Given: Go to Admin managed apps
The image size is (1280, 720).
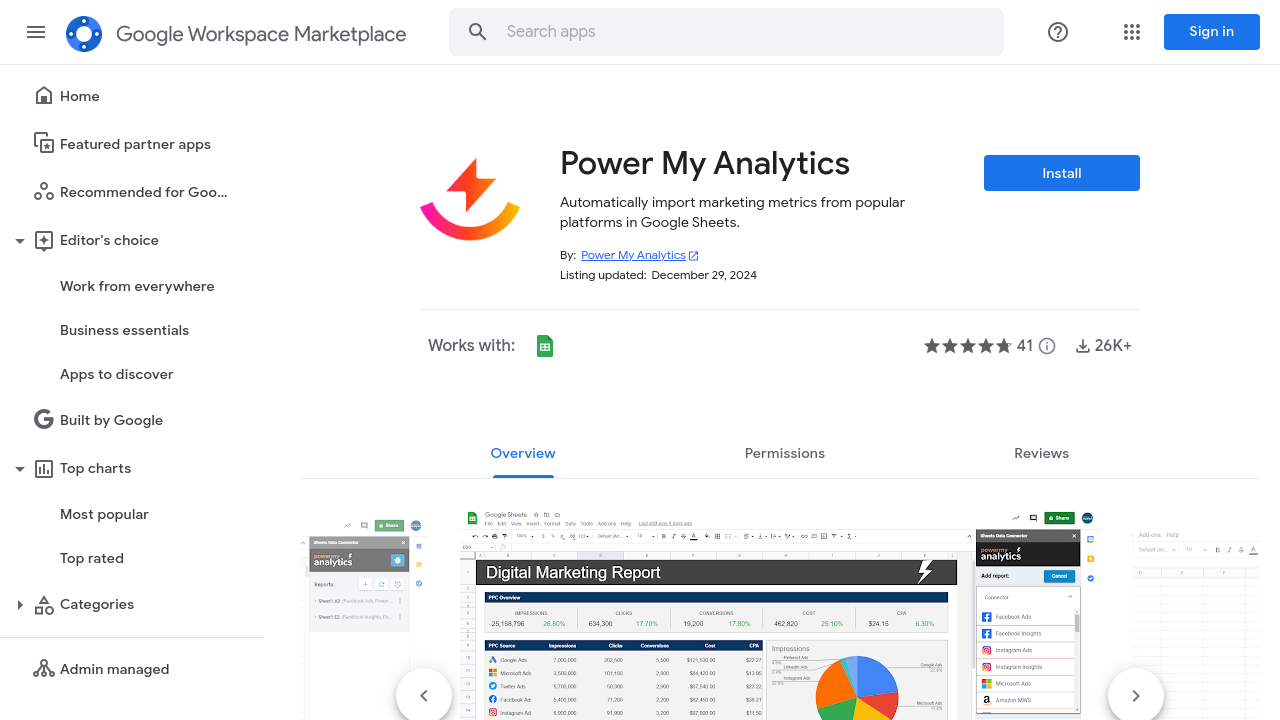Looking at the screenshot, I should (x=114, y=669).
